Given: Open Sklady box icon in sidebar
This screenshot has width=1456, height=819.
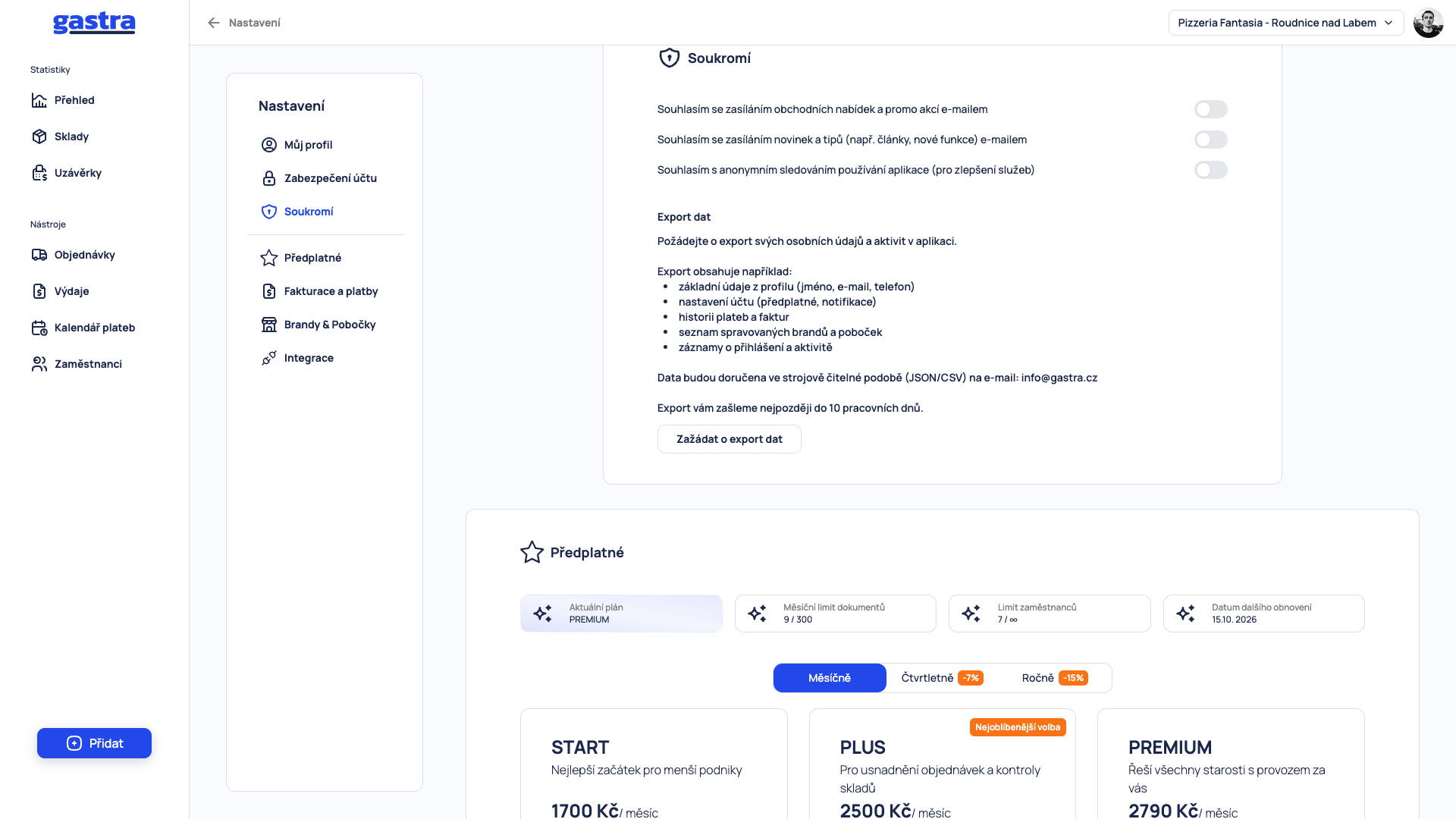Looking at the screenshot, I should 39,136.
